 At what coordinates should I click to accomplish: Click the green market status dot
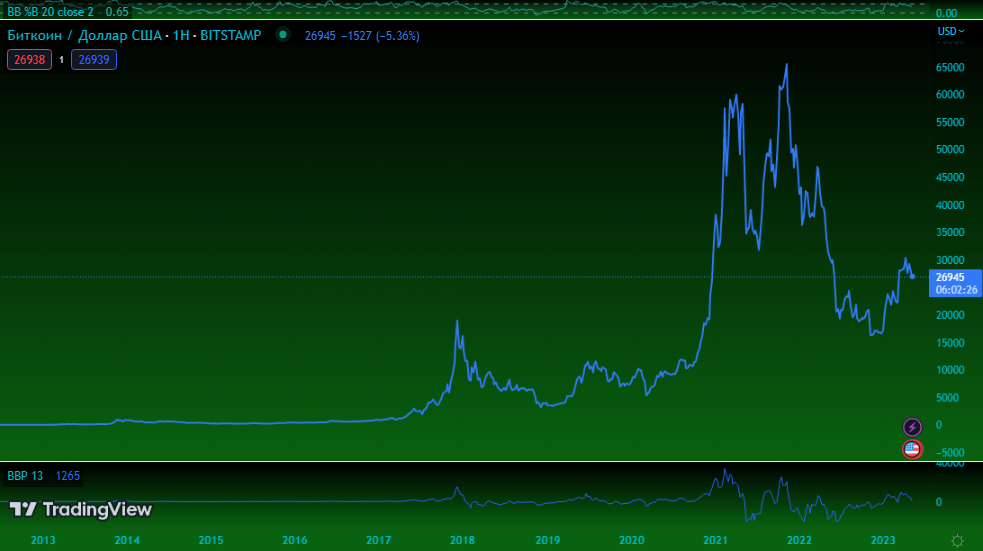283,35
